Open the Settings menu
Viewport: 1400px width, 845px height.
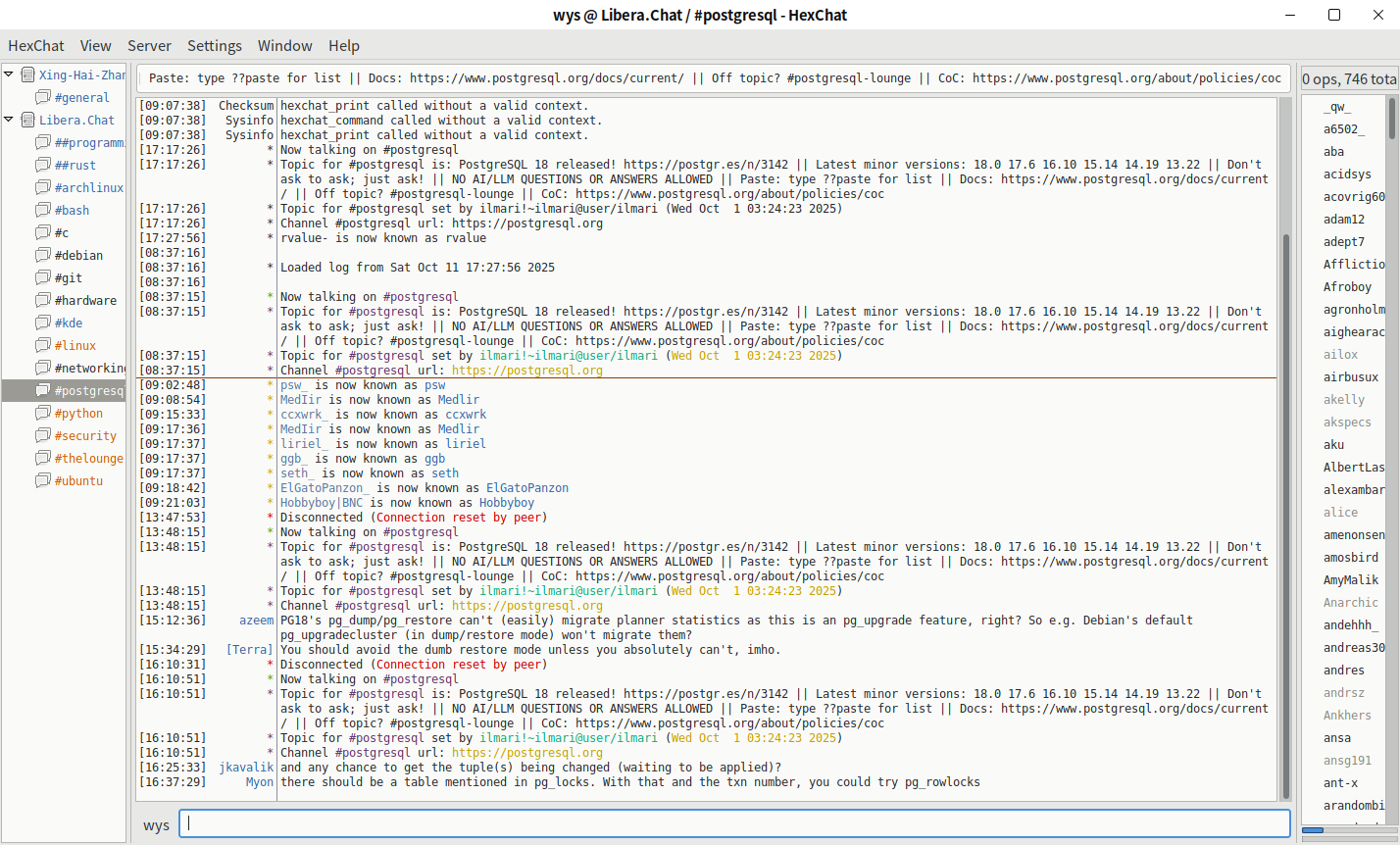click(x=214, y=46)
